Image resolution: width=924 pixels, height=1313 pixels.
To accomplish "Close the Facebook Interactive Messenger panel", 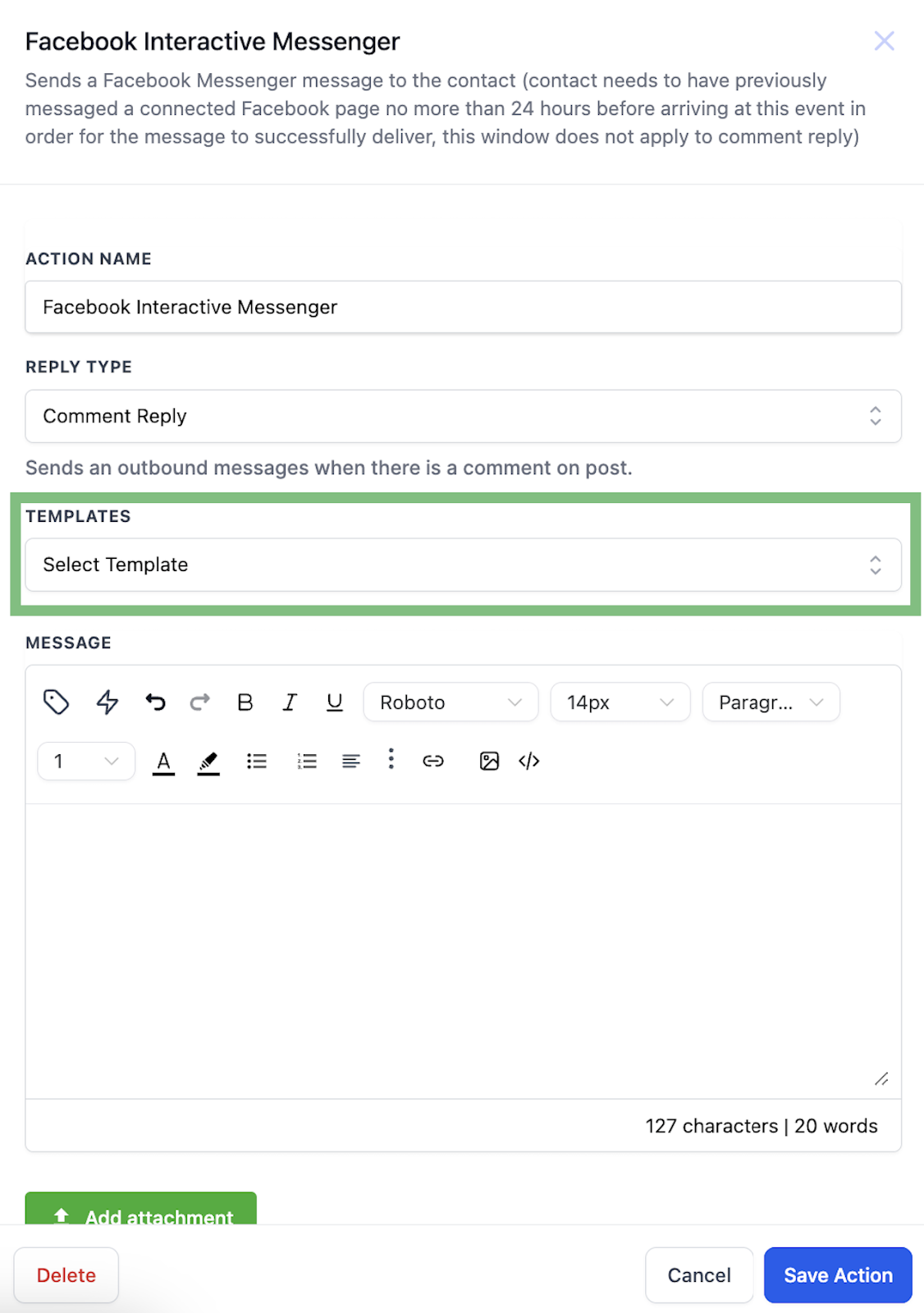I will (x=884, y=41).
